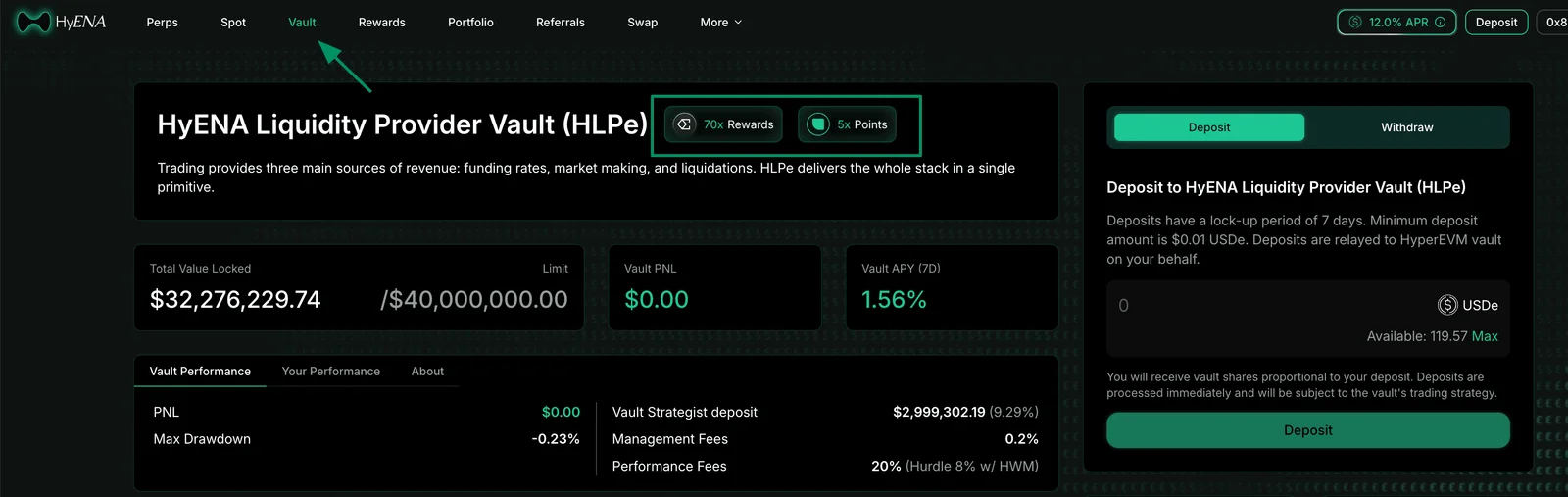Open the Perps page
Viewport: 1568px width, 497px height.
tap(163, 23)
